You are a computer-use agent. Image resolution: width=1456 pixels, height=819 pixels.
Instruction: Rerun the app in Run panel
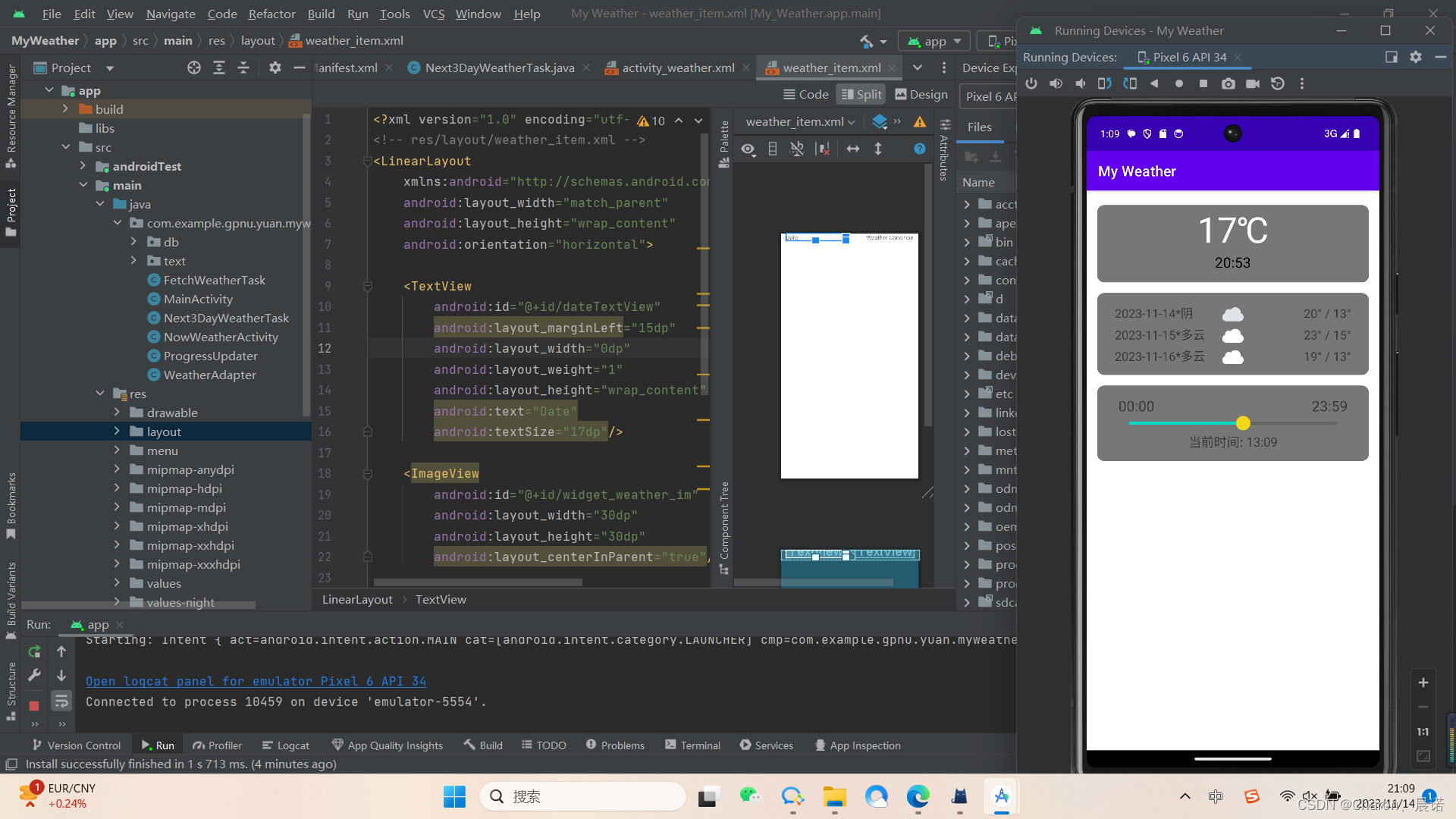point(34,651)
